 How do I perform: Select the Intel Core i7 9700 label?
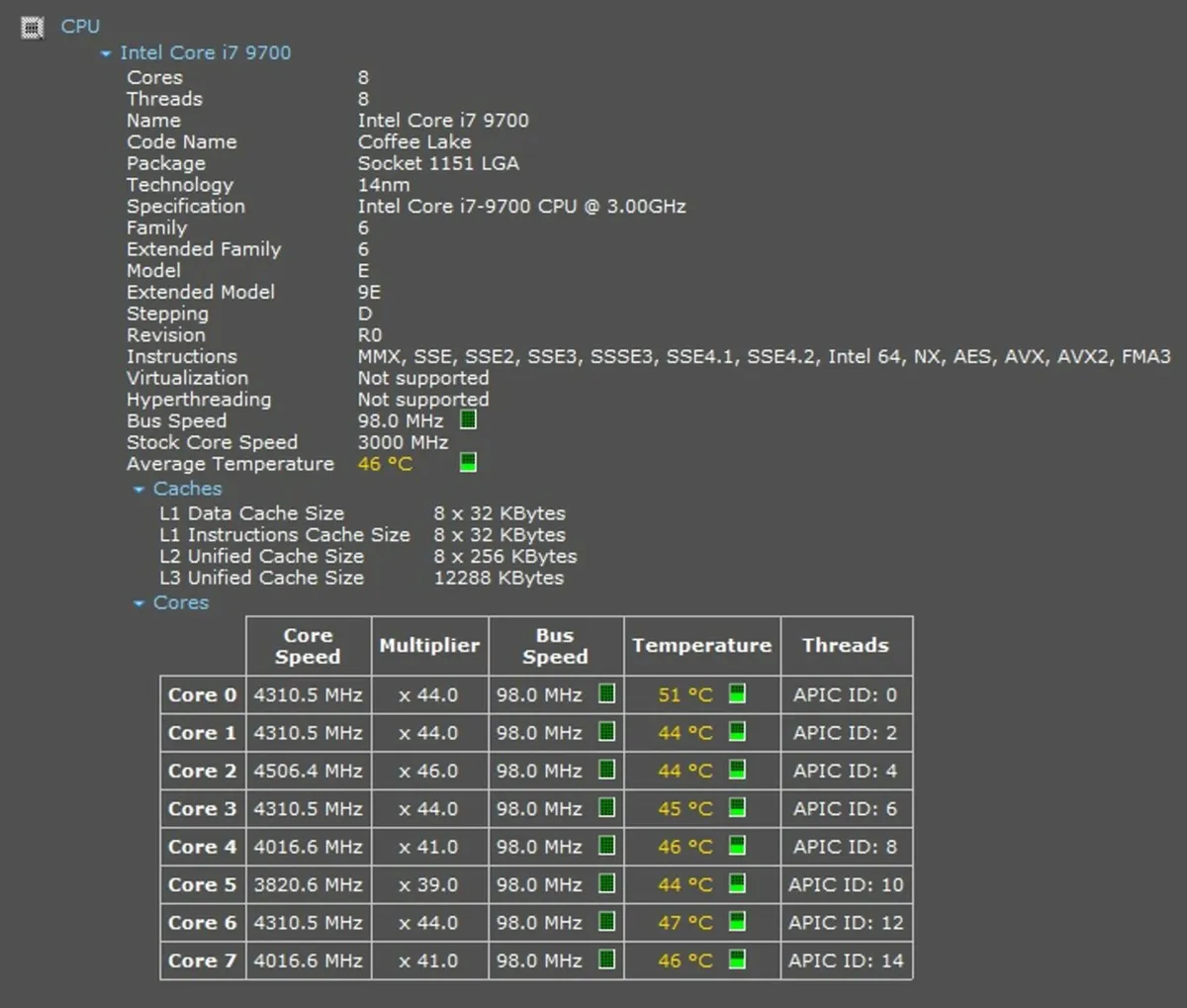[x=207, y=52]
